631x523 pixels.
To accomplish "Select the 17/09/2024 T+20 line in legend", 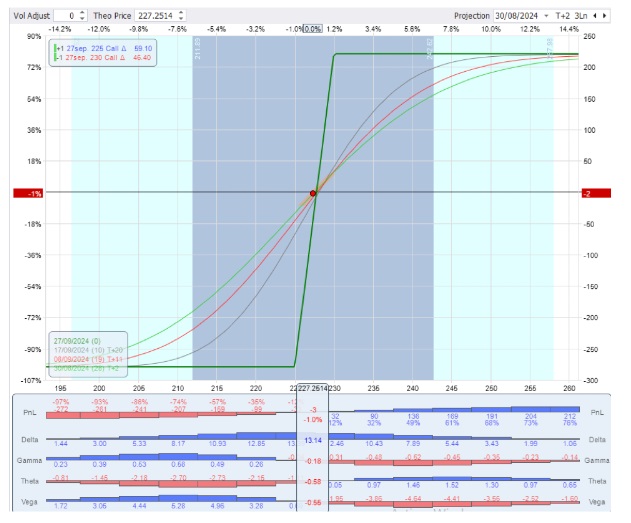I will 86,348.
